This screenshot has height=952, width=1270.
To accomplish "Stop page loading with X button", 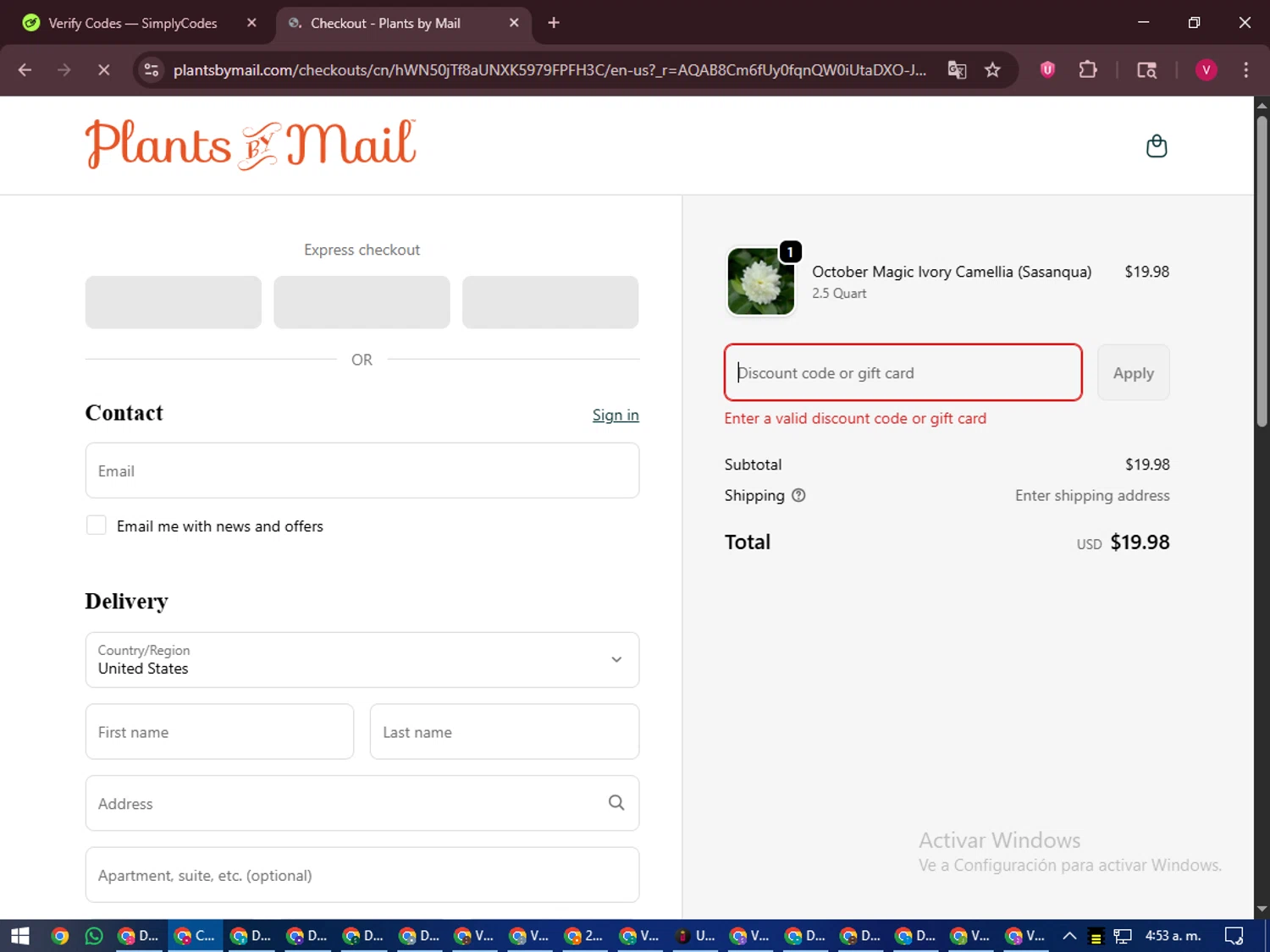I will pos(104,70).
